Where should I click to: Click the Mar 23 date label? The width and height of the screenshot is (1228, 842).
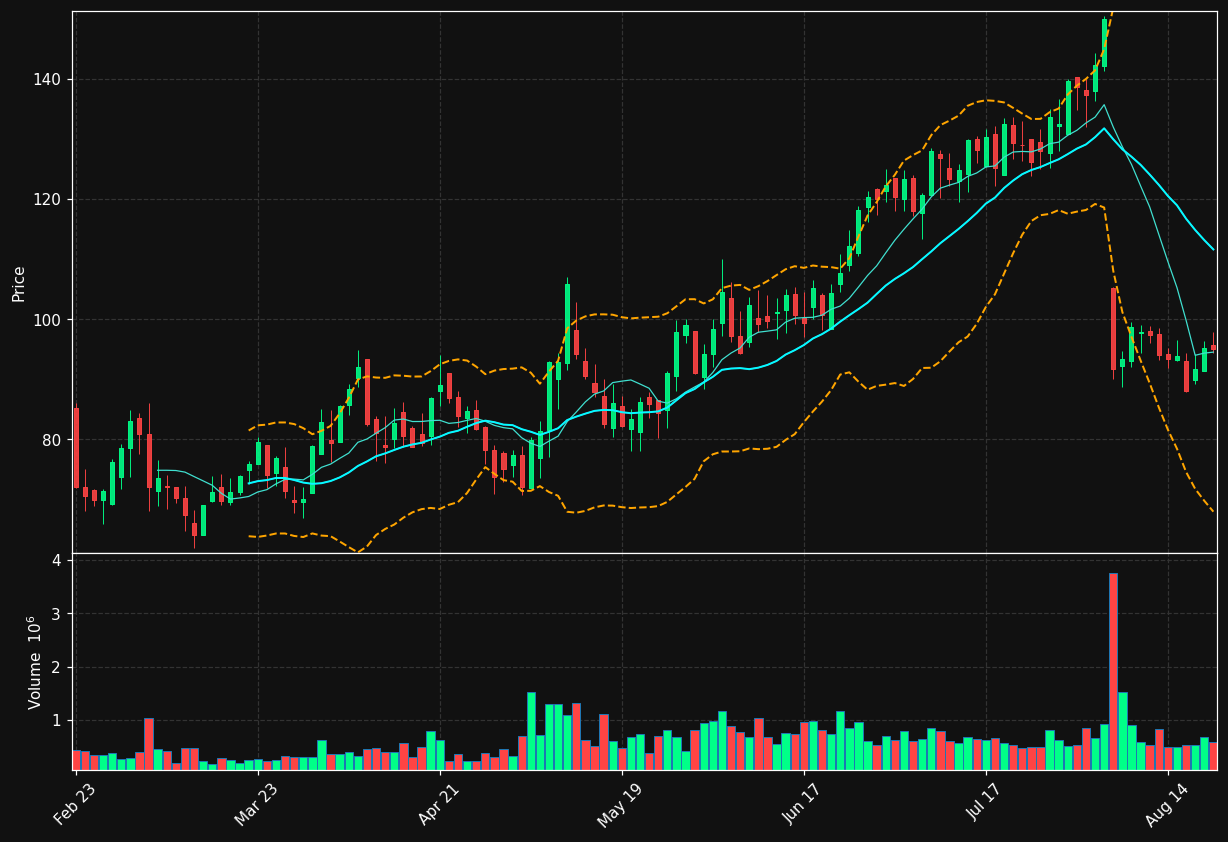coord(256,804)
